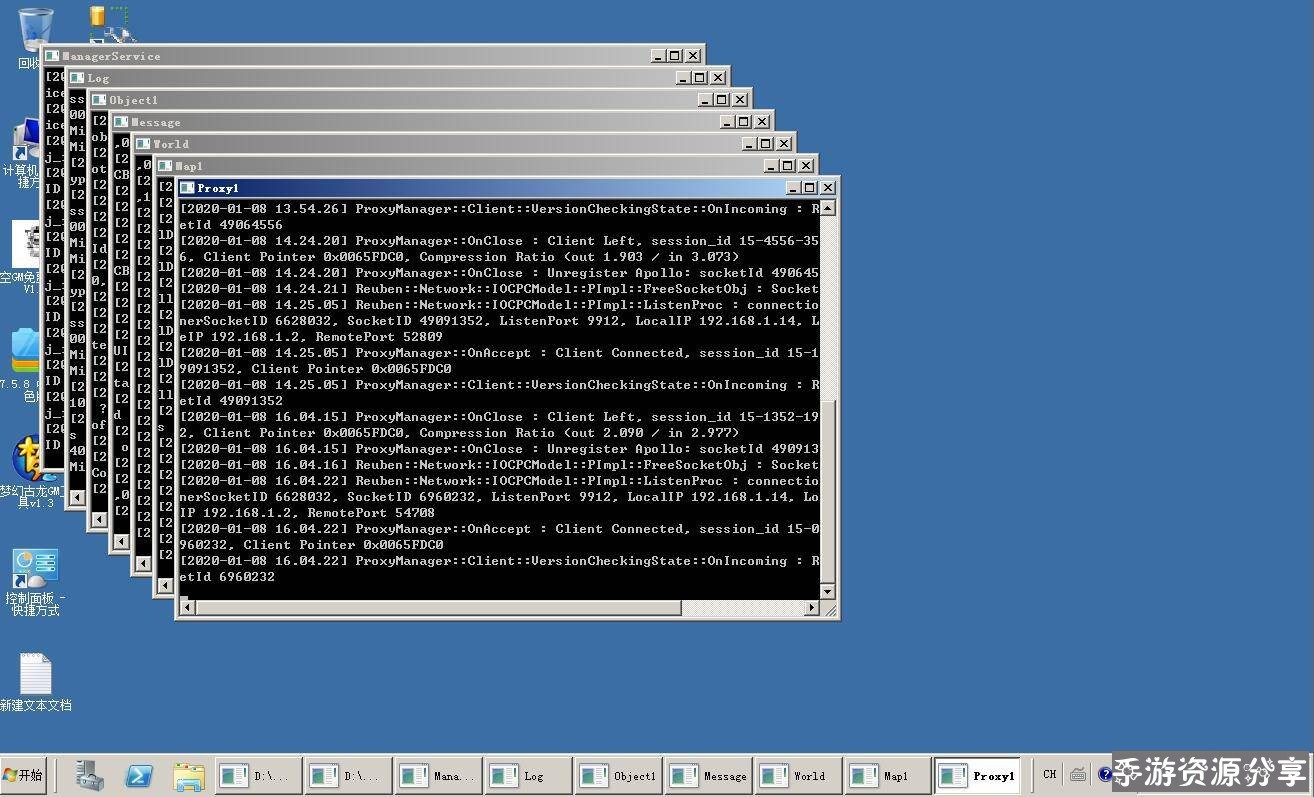The image size is (1314, 797).
Task: Open the Recycle Bin desktop icon
Action: click(35, 32)
